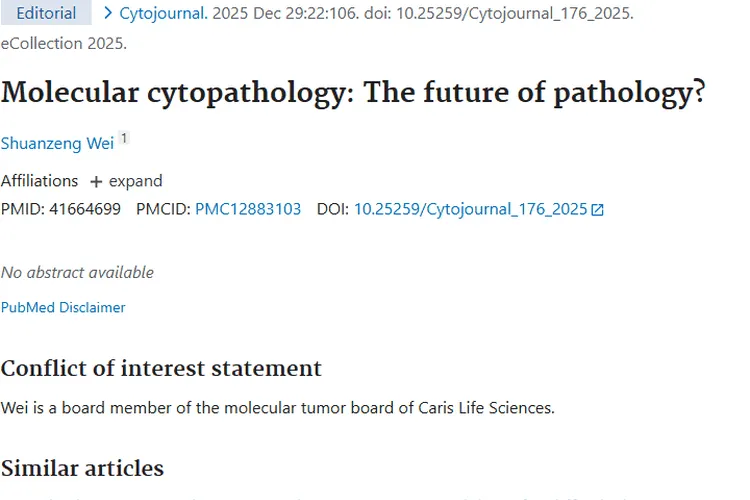
Task: Click the article title heading
Action: [353, 93]
